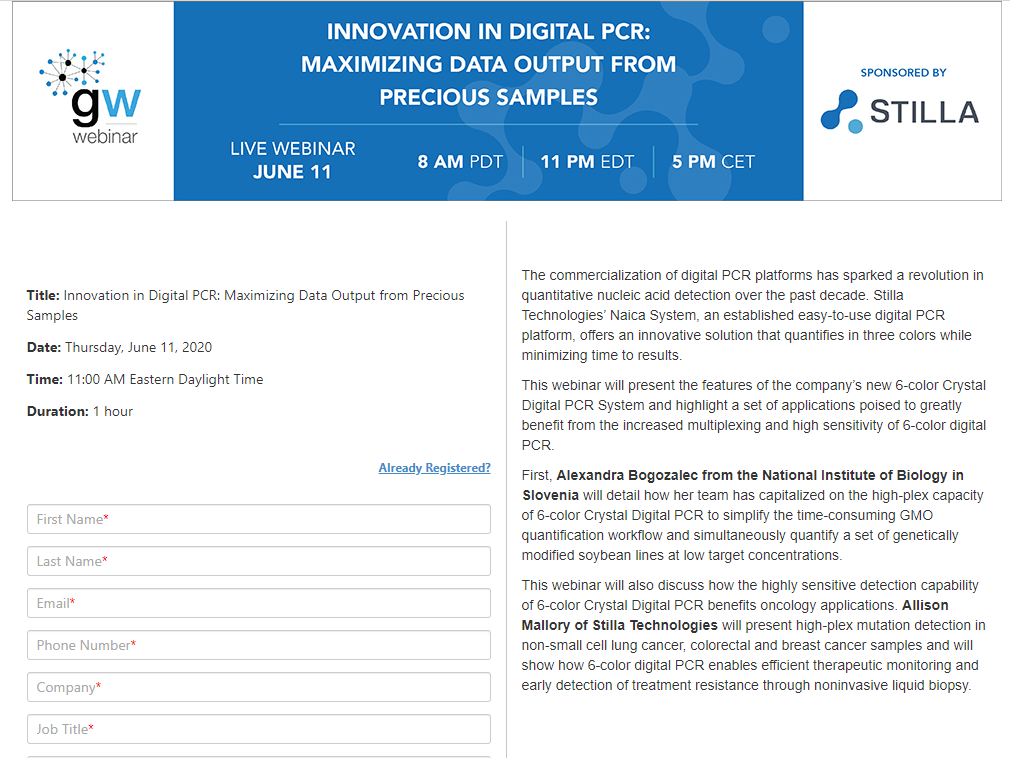This screenshot has width=1010, height=758.
Task: Click the bold 'Mallory of Stilla Technologies' text
Action: point(620,625)
